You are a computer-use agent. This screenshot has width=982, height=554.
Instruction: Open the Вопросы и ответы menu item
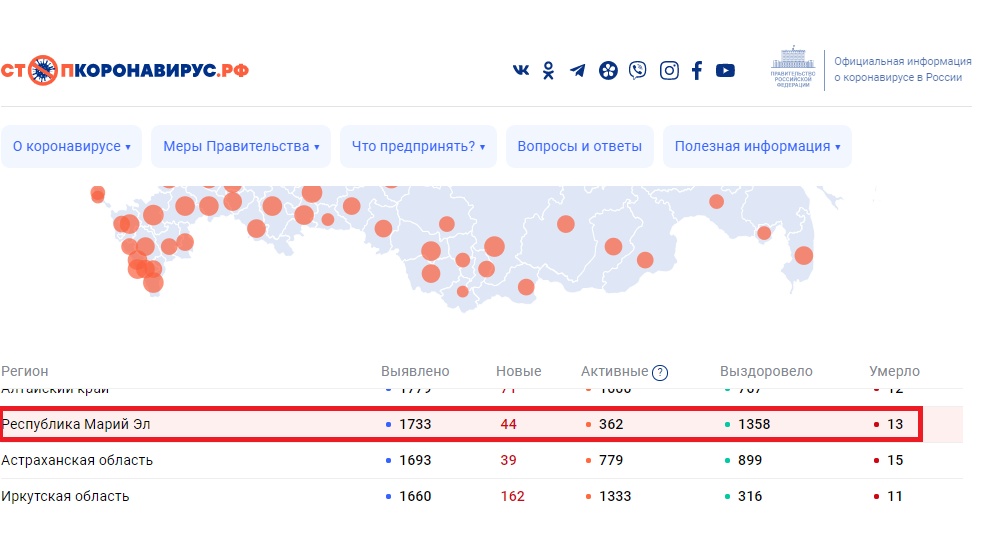[579, 147]
